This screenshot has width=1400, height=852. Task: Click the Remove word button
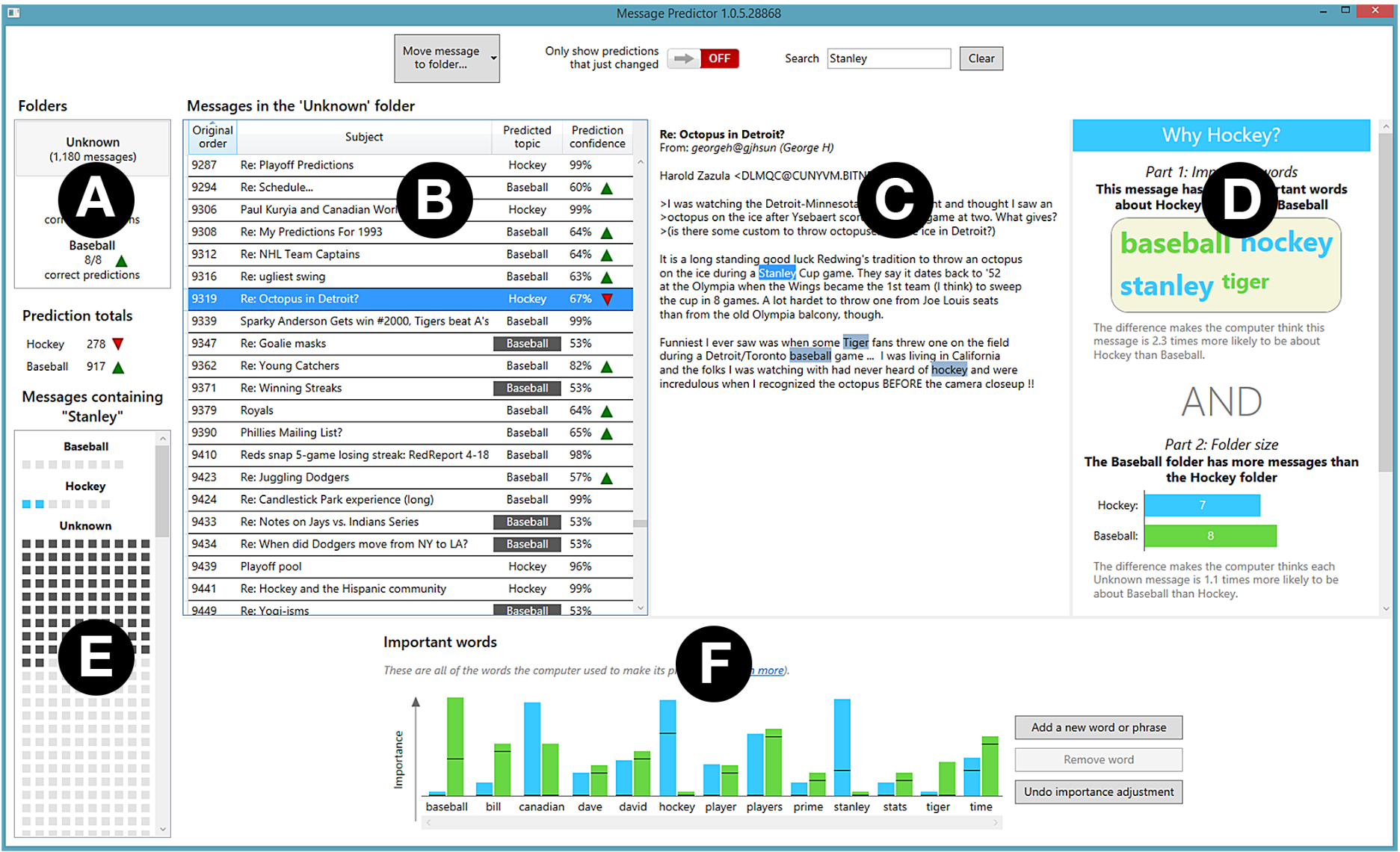tap(1098, 759)
